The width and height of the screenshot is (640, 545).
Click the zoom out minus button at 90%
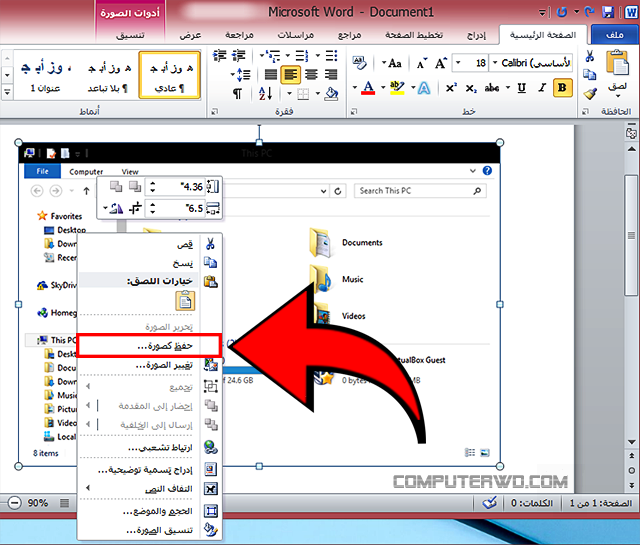point(14,503)
